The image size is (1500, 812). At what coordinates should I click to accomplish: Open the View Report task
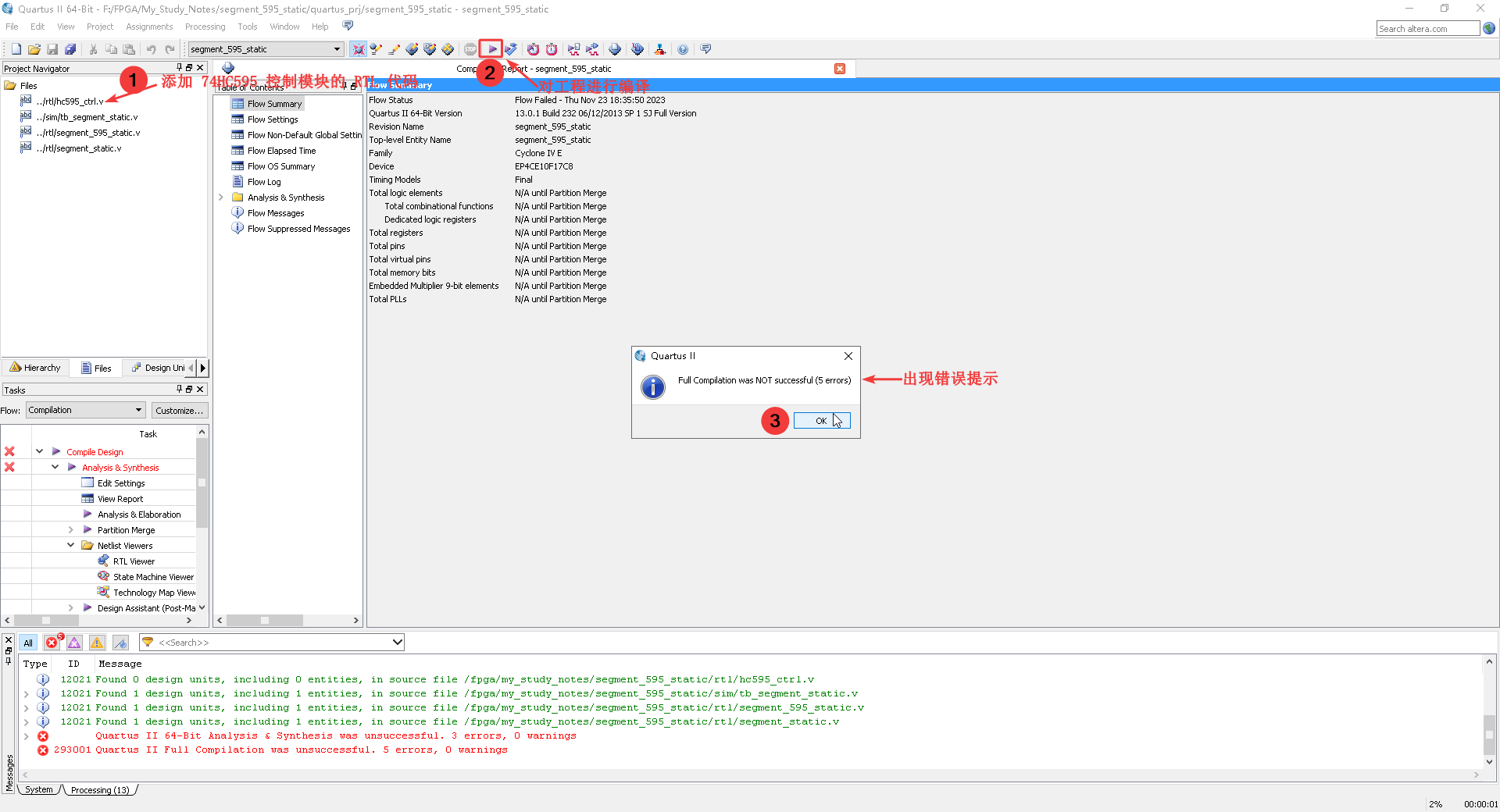120,499
